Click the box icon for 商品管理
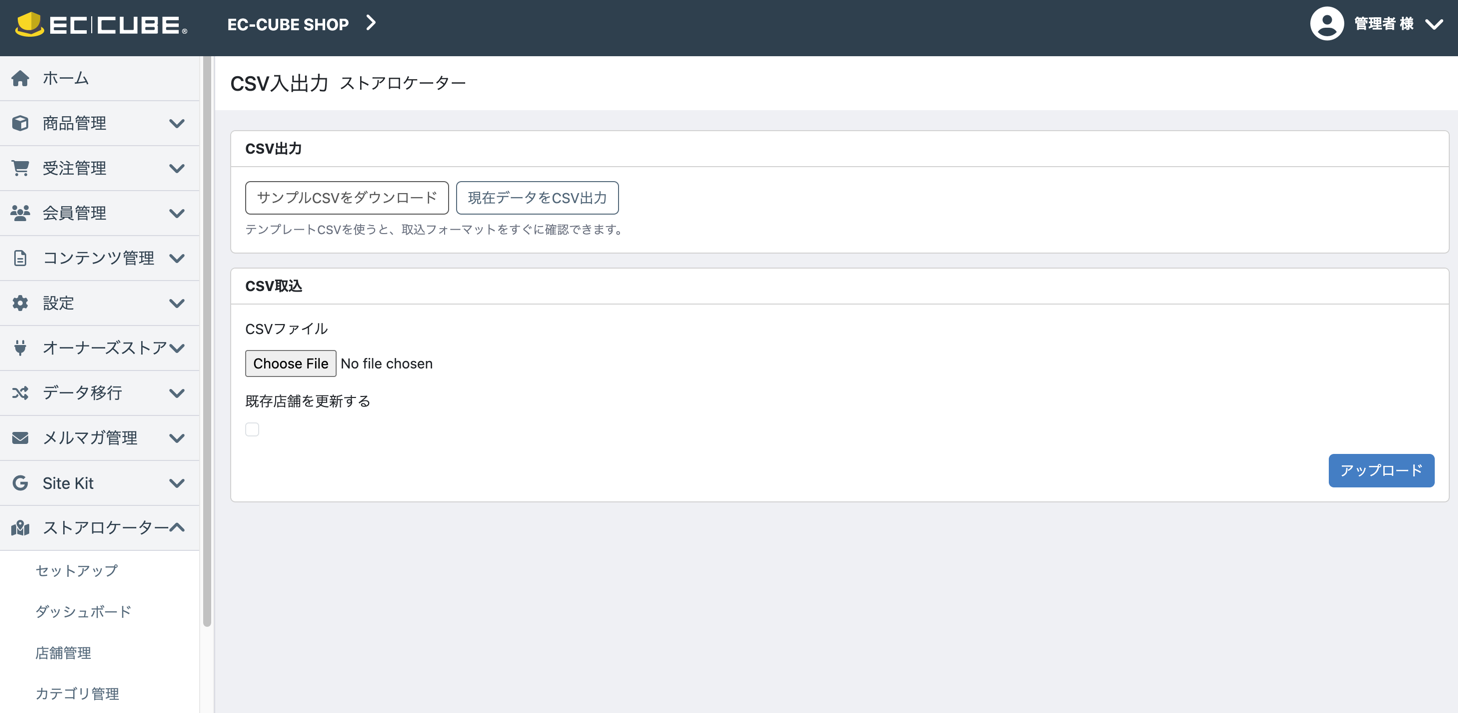The image size is (1458, 713). [20, 123]
